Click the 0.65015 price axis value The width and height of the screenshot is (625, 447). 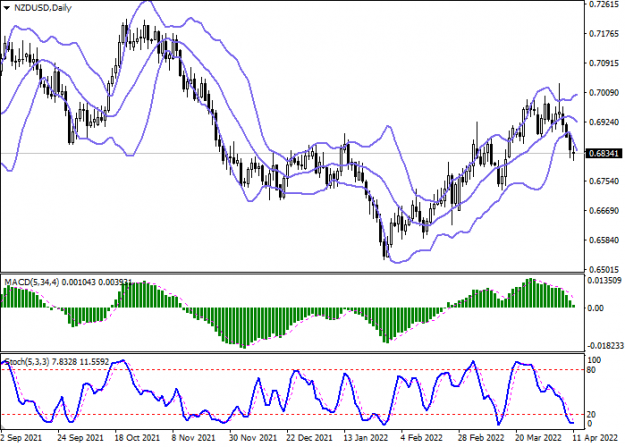tap(604, 270)
